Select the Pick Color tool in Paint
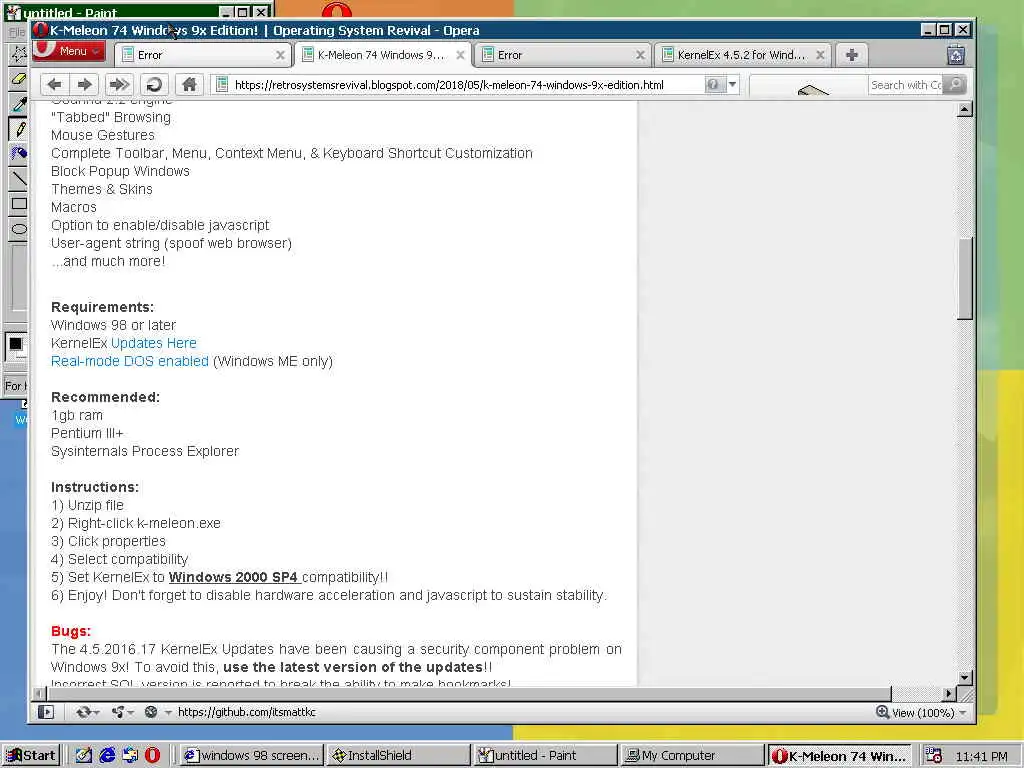 18,104
